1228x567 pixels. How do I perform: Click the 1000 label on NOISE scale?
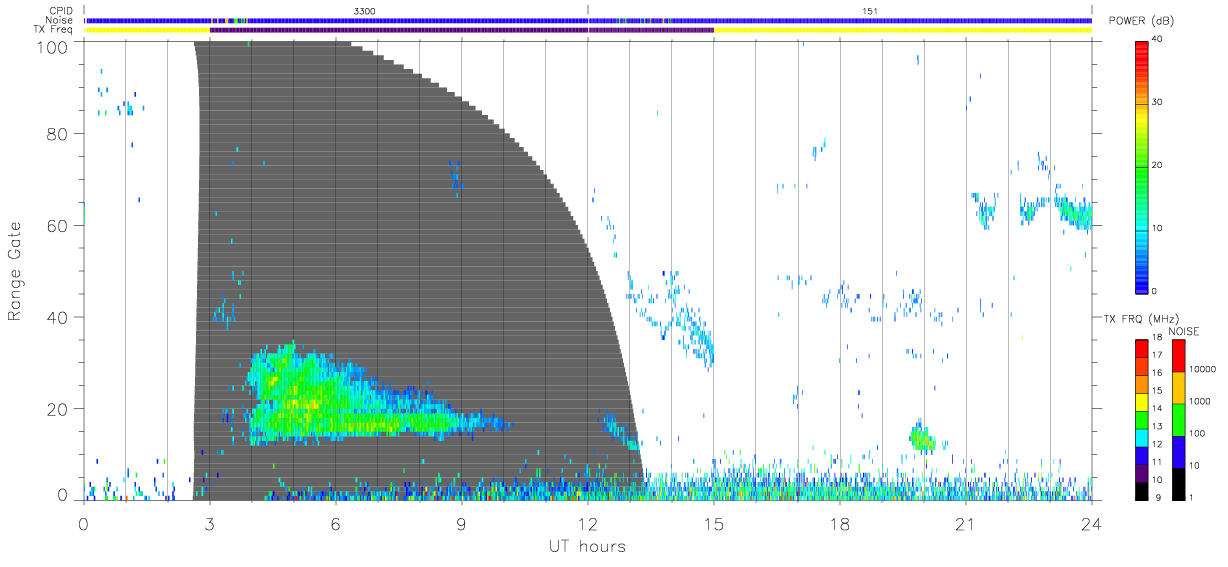pos(1198,400)
